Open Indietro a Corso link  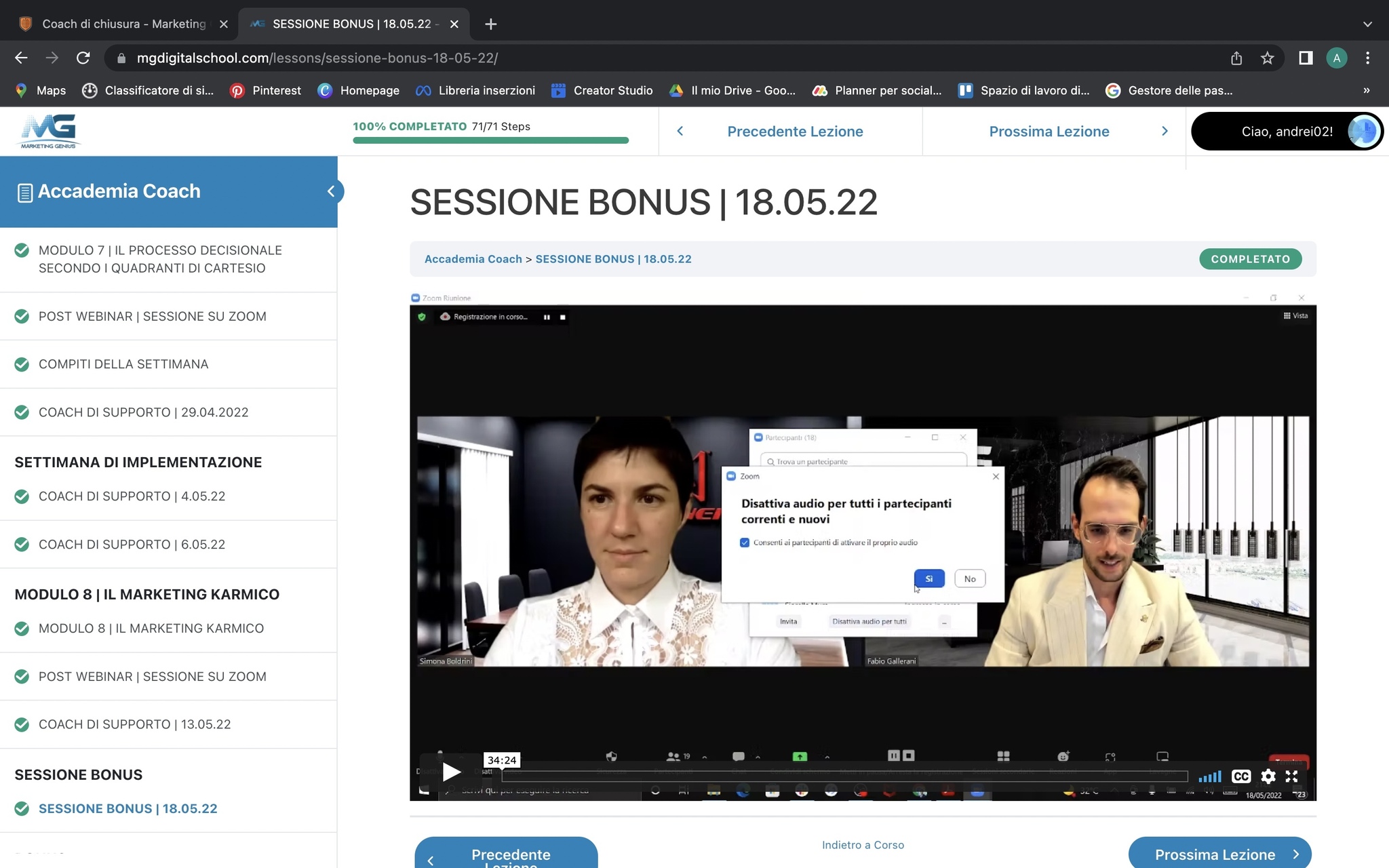tap(863, 845)
